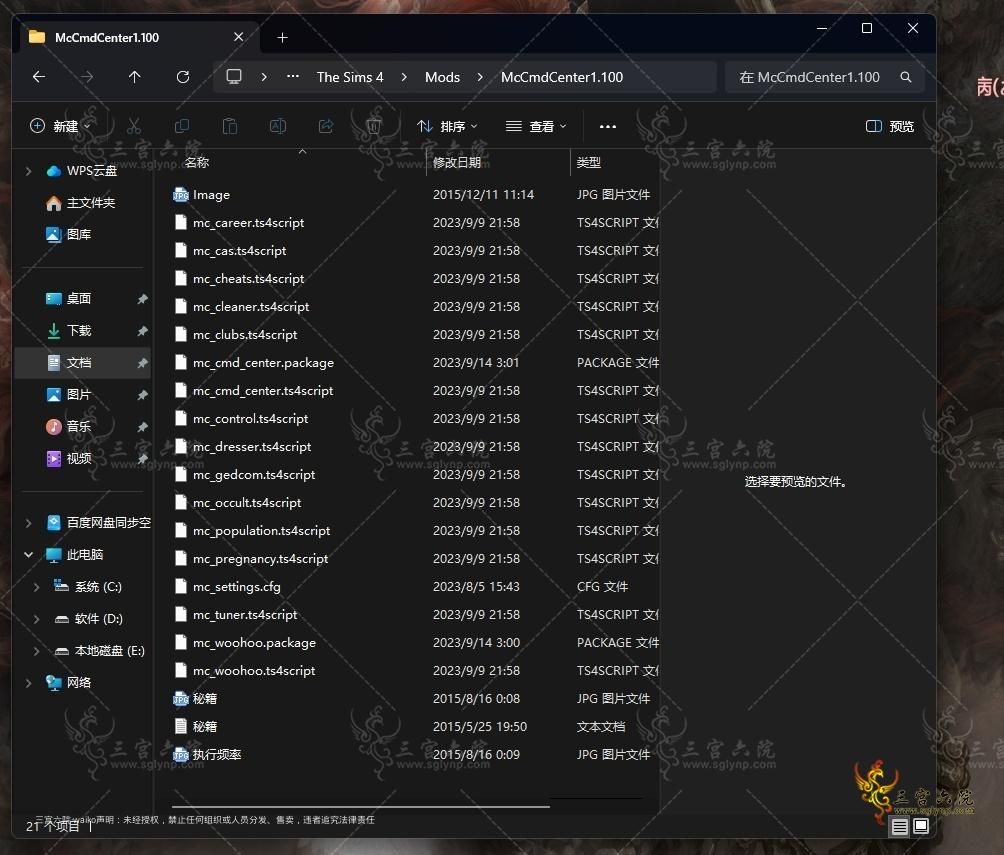Image resolution: width=1004 pixels, height=855 pixels.
Task: Click the horizontal scrollbar of file list
Action: tap(360, 806)
